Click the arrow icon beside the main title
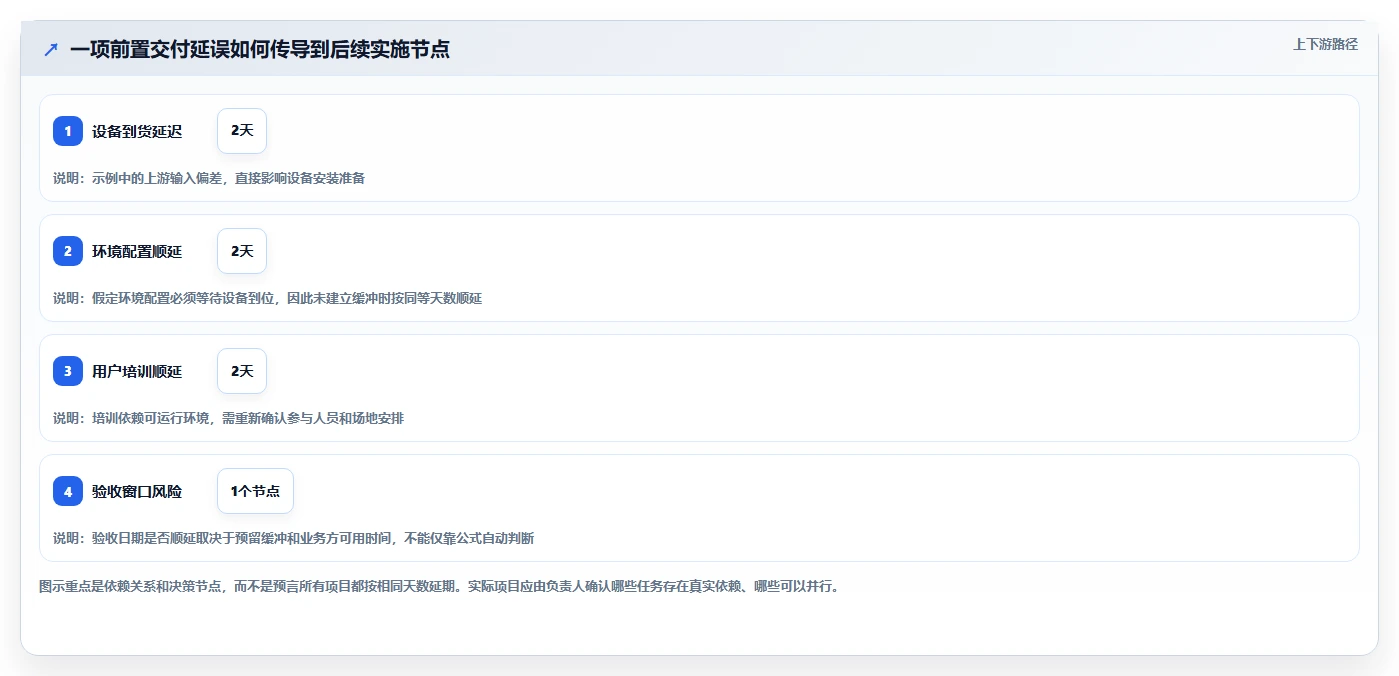 coord(51,49)
